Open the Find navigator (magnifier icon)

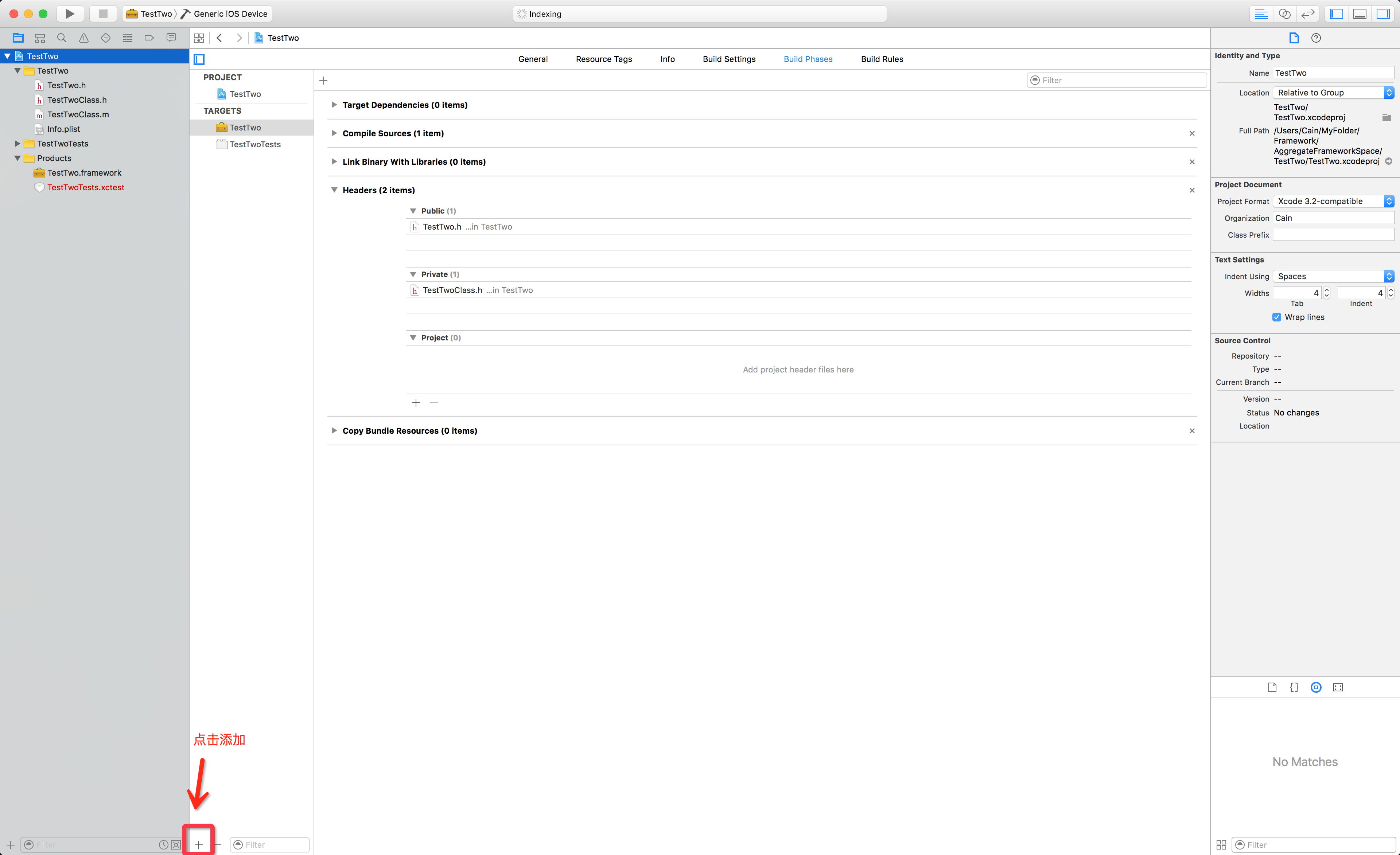click(61, 38)
